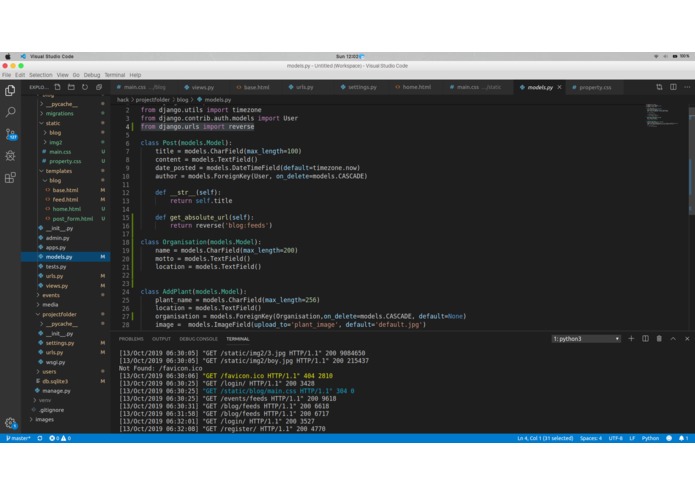Click the editor minimap
The width and height of the screenshot is (695, 494).
(x=664, y=116)
